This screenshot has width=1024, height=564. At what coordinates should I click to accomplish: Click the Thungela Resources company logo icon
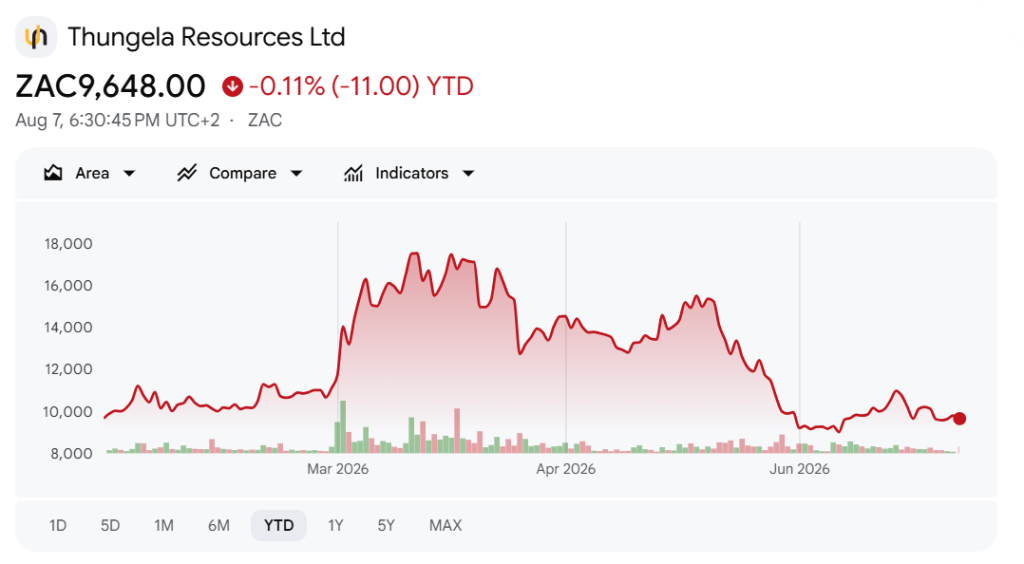coord(36,37)
